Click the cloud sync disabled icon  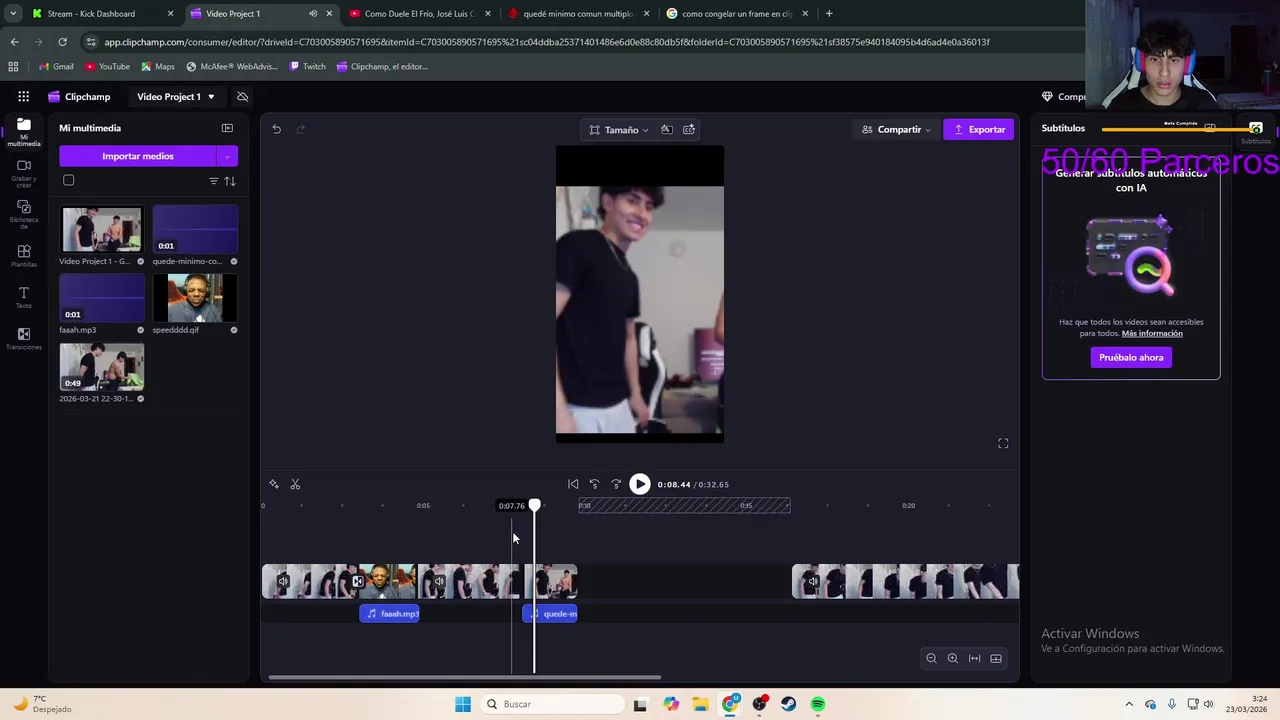click(242, 97)
